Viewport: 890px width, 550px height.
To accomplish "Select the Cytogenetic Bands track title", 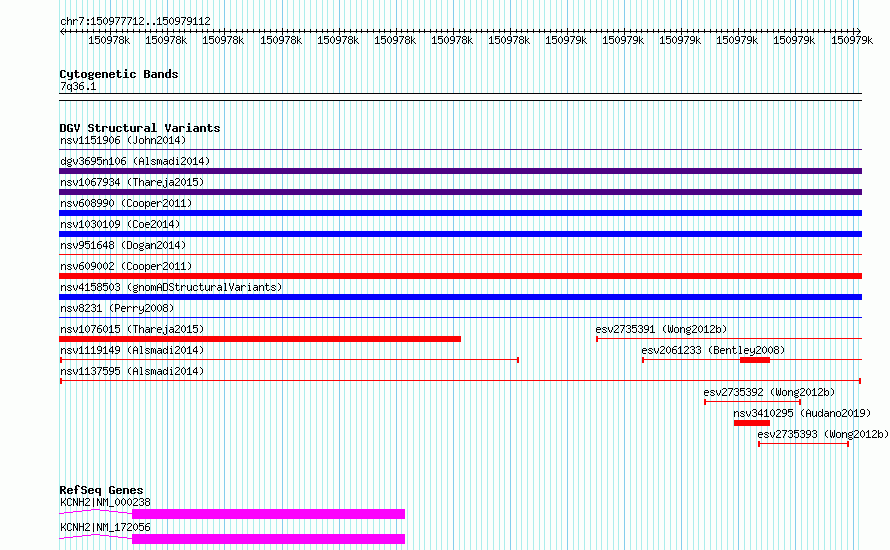I will point(119,74).
